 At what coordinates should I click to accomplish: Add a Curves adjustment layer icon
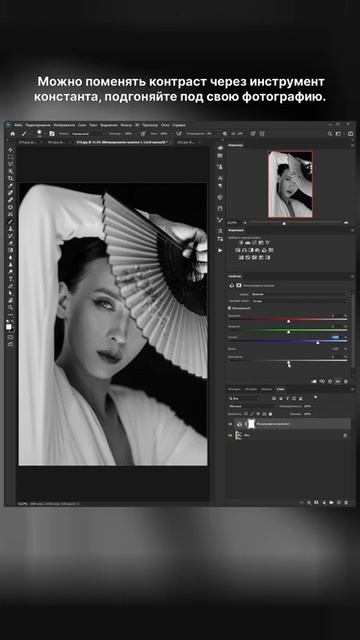(254, 243)
